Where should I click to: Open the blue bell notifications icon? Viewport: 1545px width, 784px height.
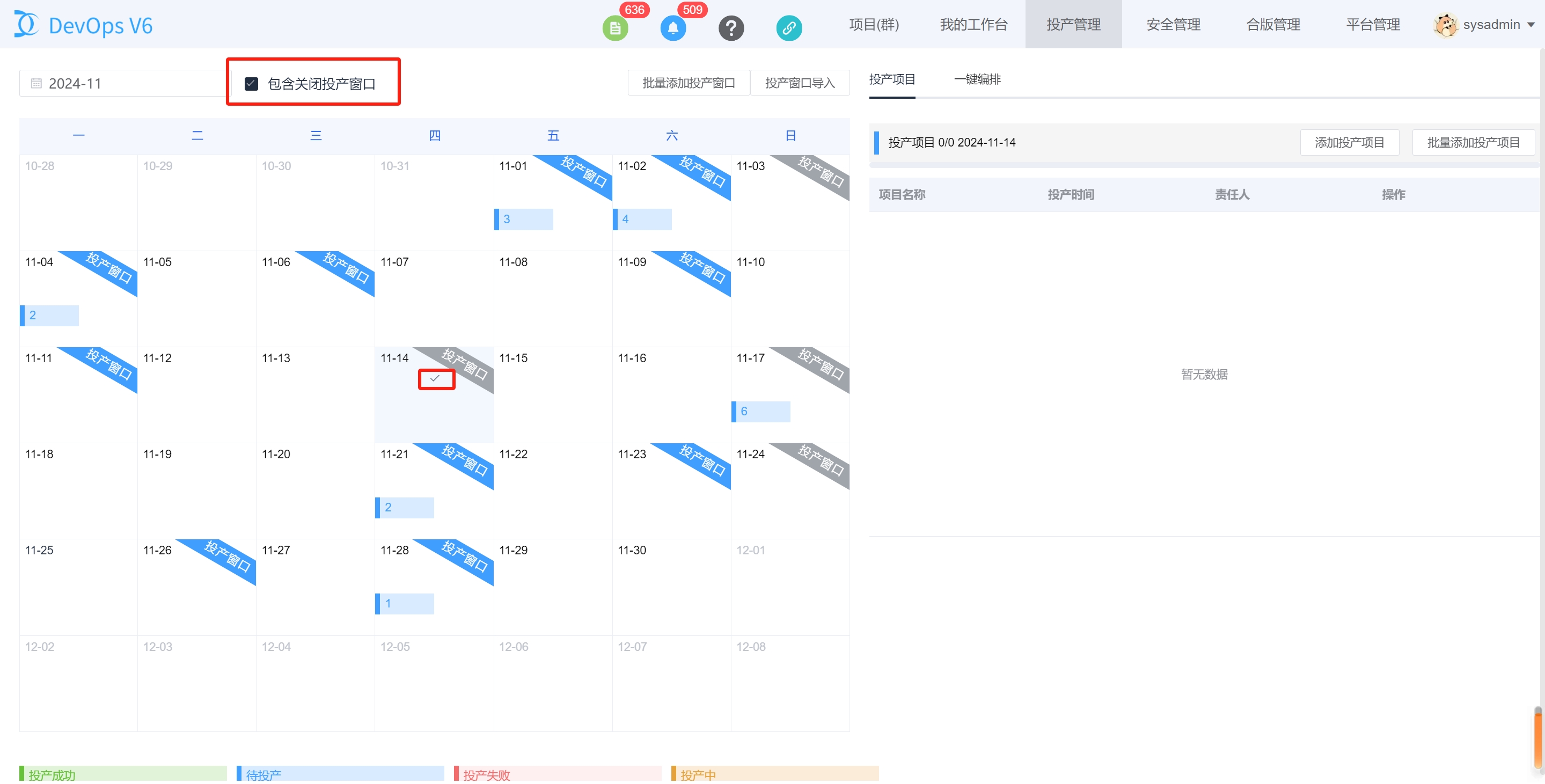tap(673, 27)
